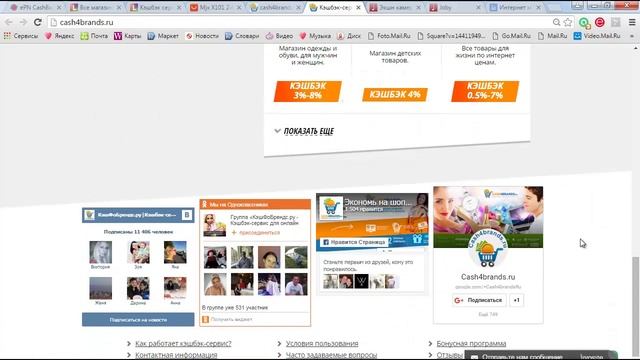Click the КЭШБЭК 4% button

click(395, 94)
